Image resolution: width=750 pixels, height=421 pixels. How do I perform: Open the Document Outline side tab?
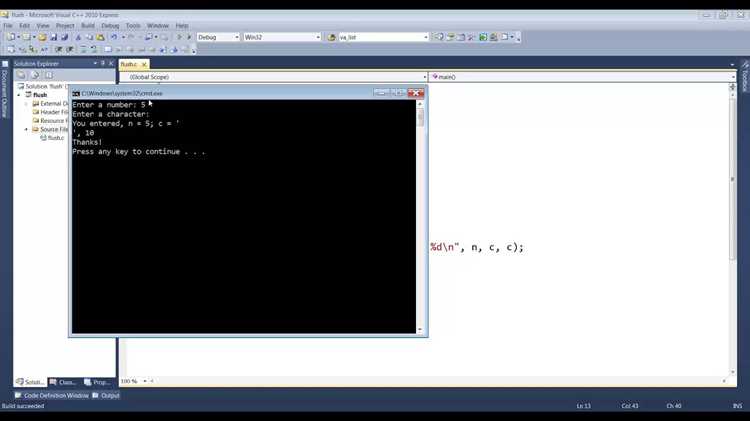pyautogui.click(x=4, y=91)
